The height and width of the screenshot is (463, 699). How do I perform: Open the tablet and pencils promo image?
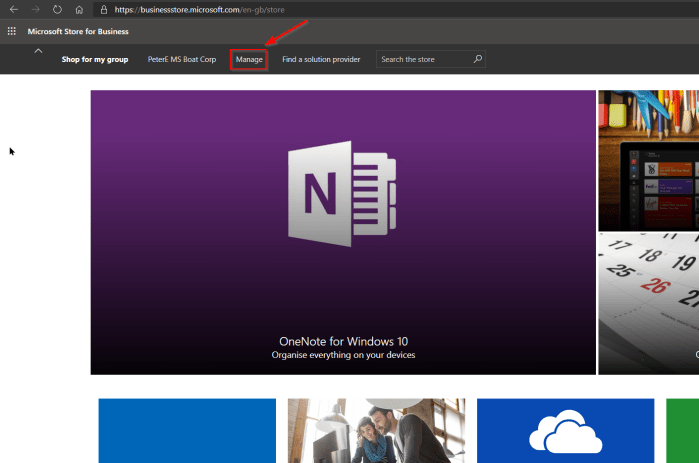tap(648, 160)
